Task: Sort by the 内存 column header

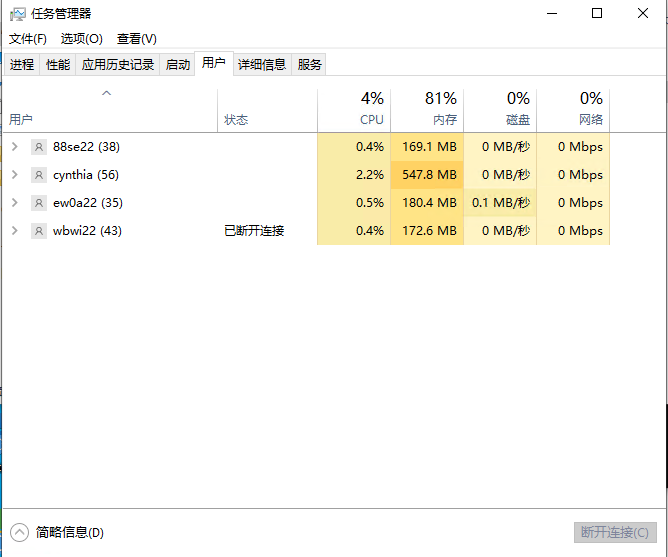Action: 427,111
